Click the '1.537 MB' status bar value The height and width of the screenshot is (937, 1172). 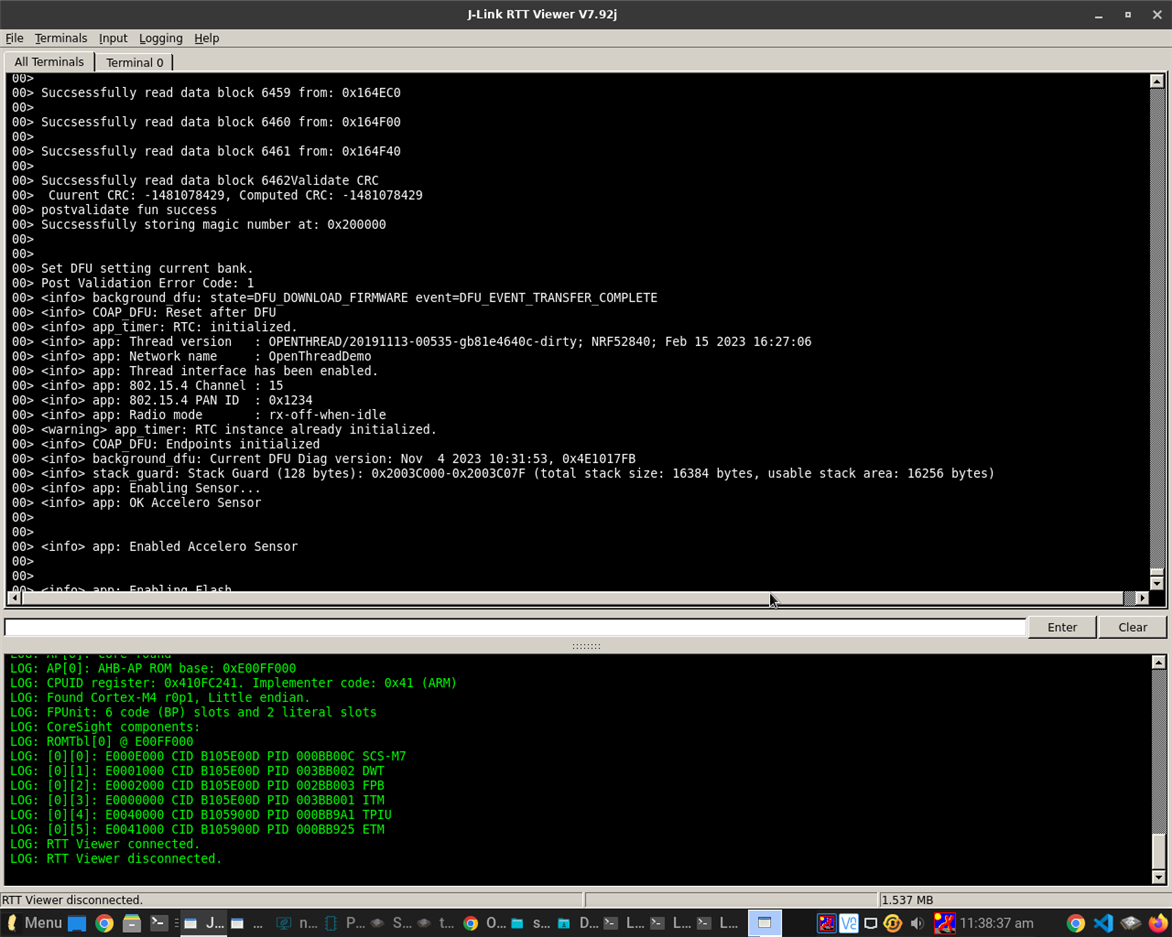click(x=907, y=900)
